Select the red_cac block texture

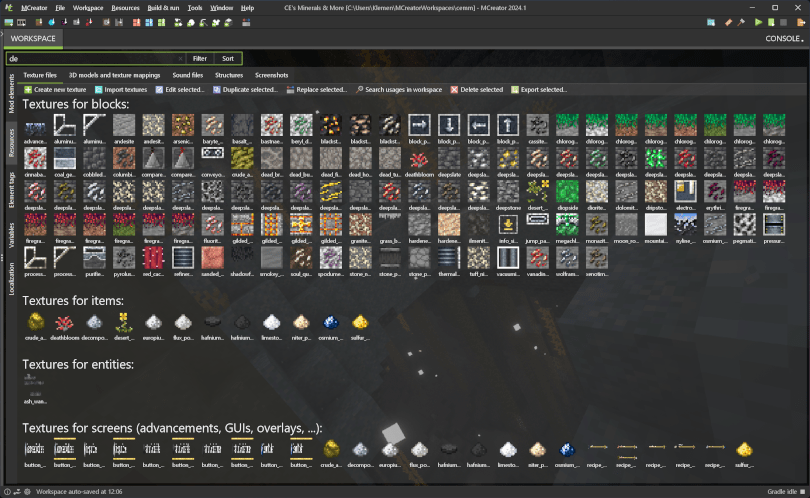(153, 261)
